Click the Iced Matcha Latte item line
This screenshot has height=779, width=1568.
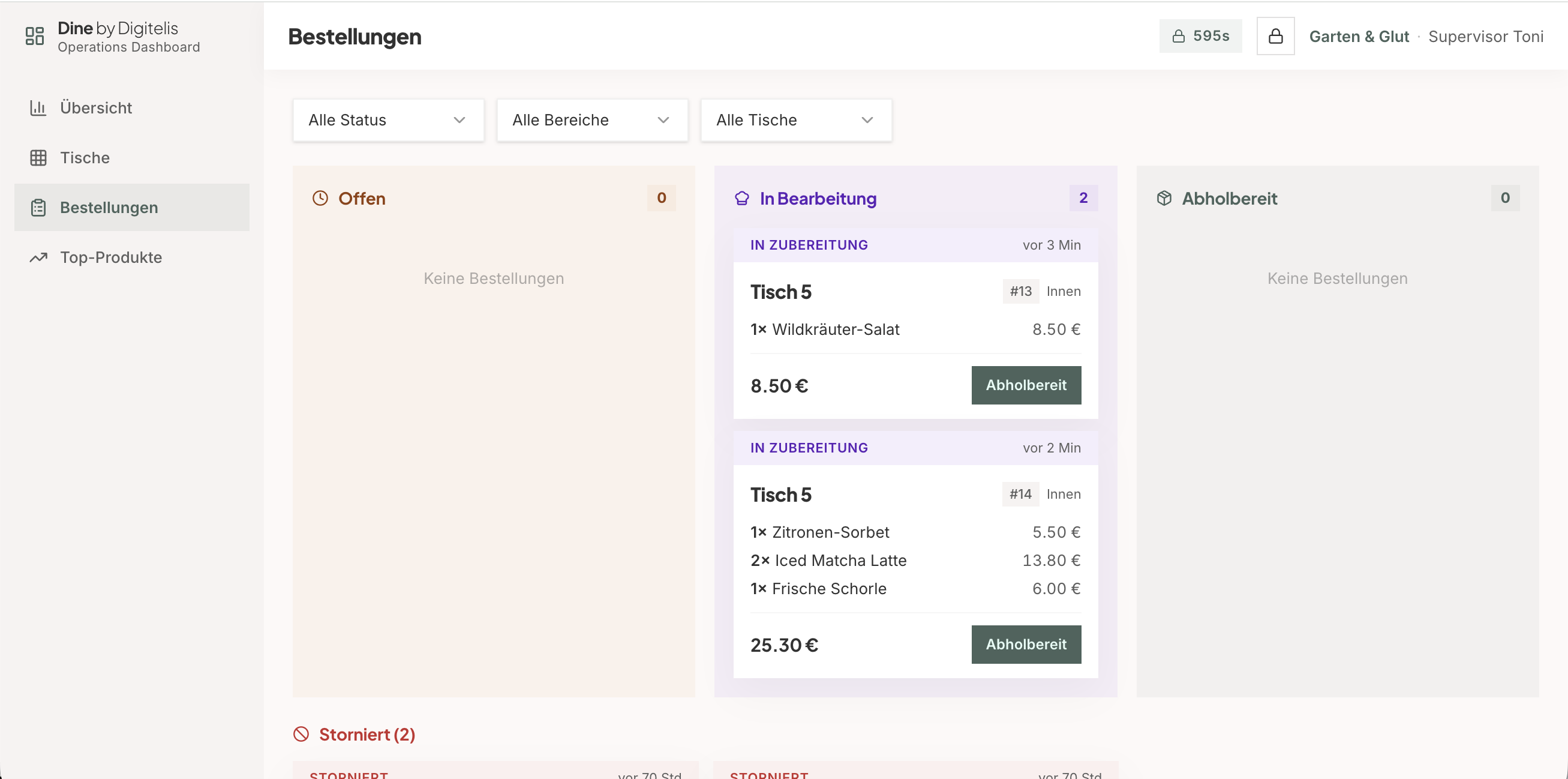(915, 561)
